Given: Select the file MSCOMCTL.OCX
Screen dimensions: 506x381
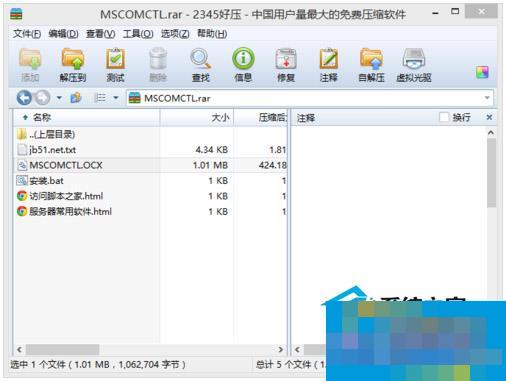Looking at the screenshot, I should (150, 165).
